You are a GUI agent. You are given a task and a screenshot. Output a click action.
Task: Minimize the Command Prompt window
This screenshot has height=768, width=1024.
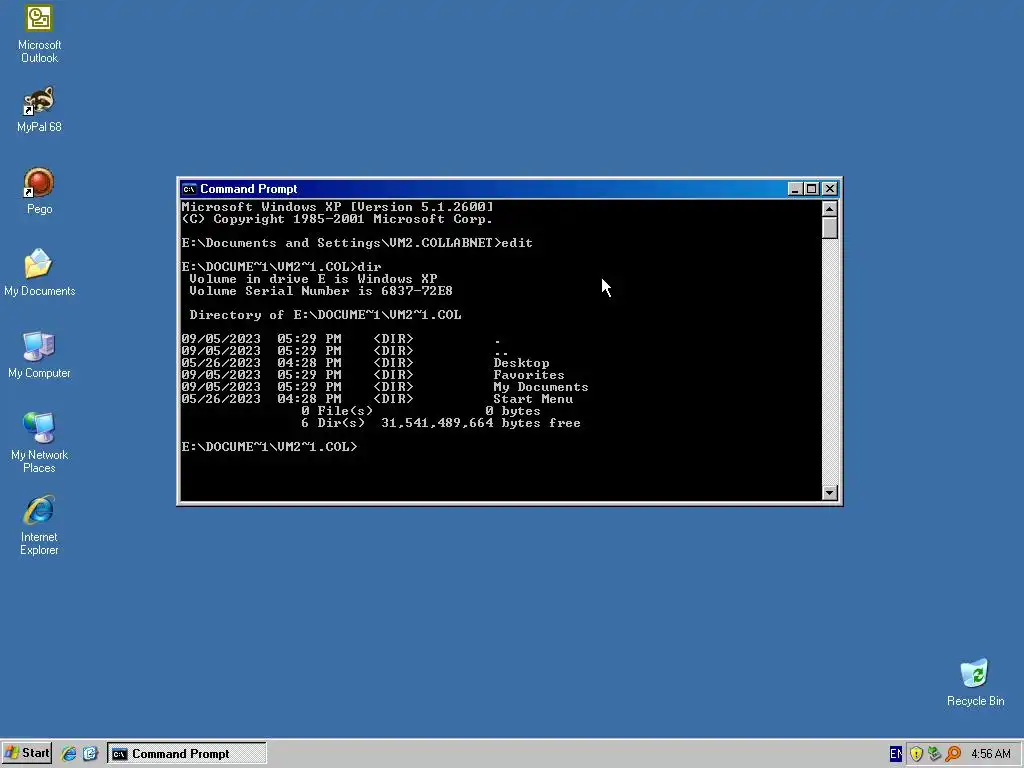[x=795, y=189]
